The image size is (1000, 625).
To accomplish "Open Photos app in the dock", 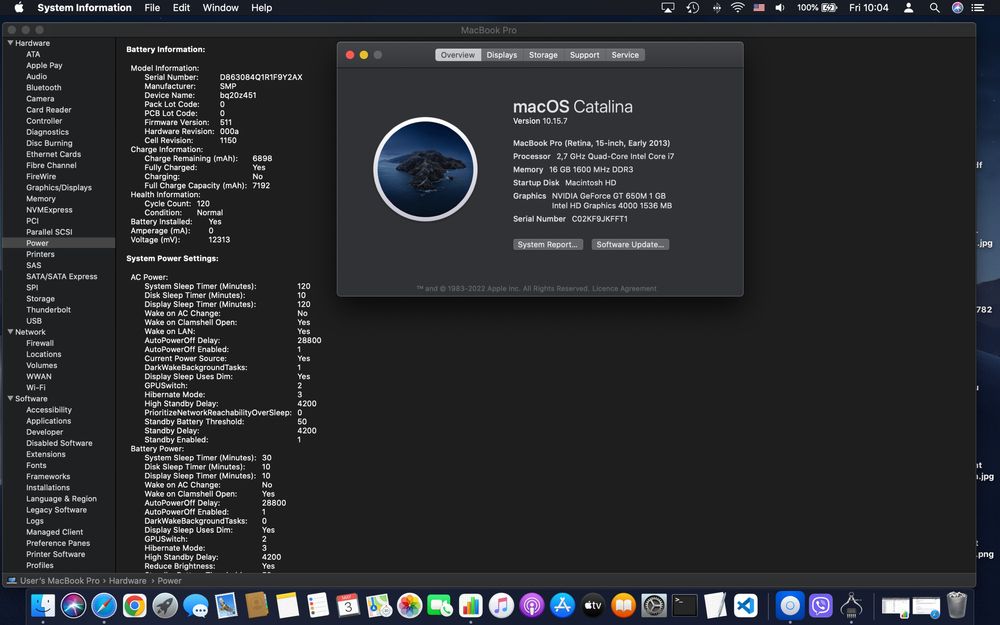I will point(409,605).
